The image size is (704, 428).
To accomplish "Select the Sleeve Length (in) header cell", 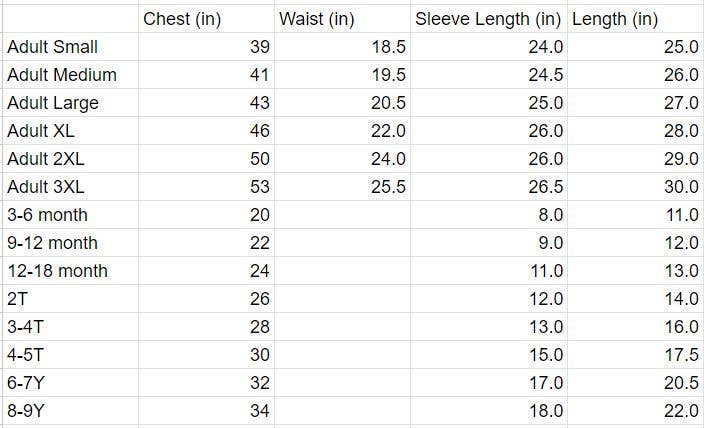I will click(x=488, y=19).
